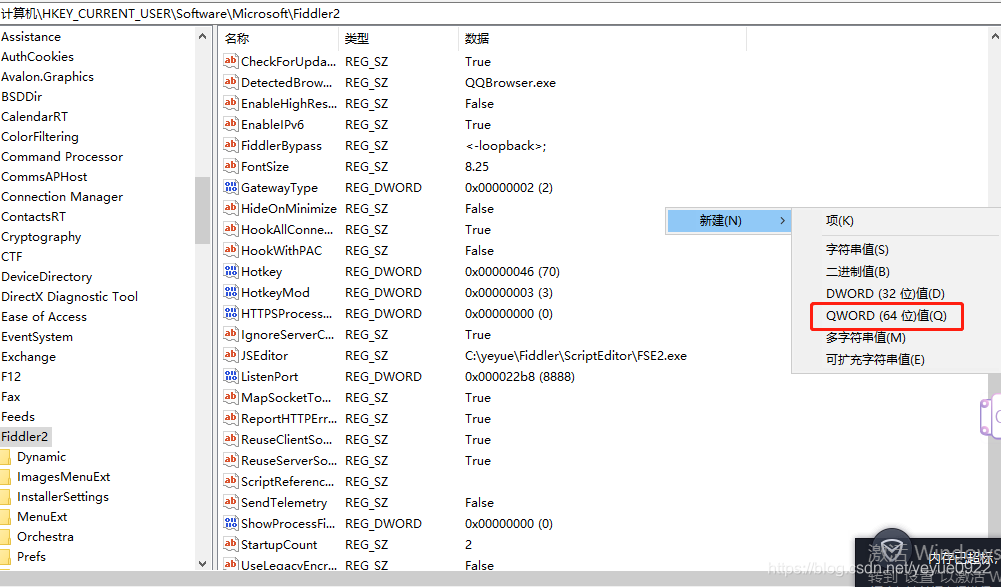This screenshot has width=1001, height=587.
Task: Click the GatewayType binary value icon
Action: pos(231,188)
